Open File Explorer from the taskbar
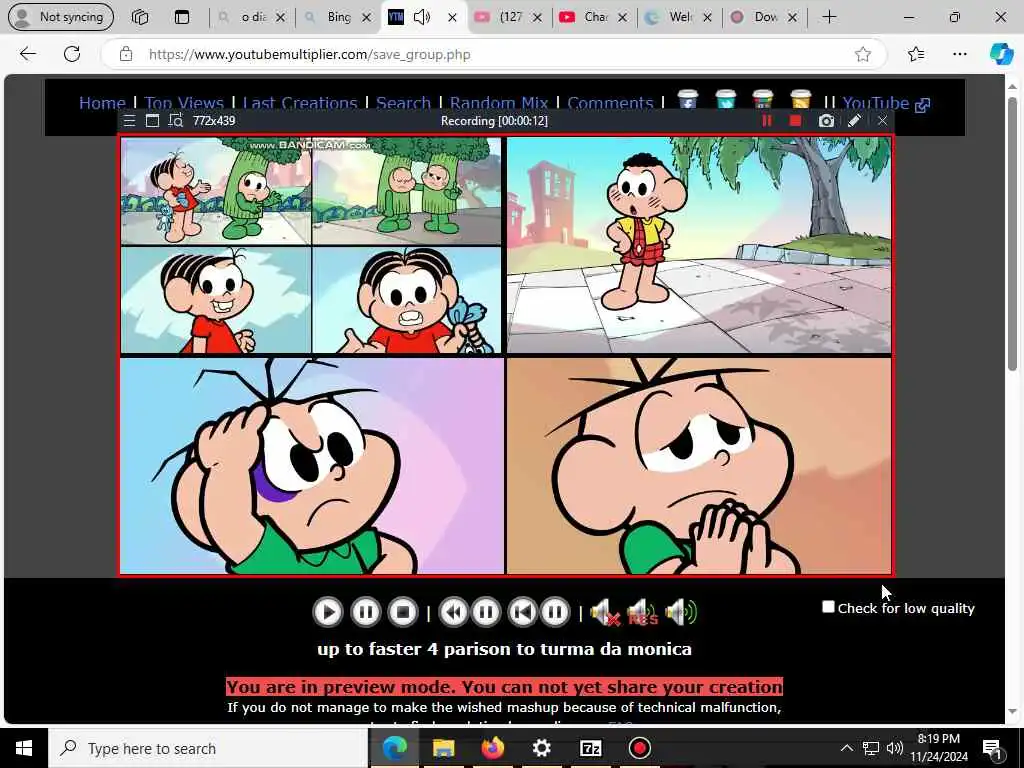1024x768 pixels. [443, 748]
